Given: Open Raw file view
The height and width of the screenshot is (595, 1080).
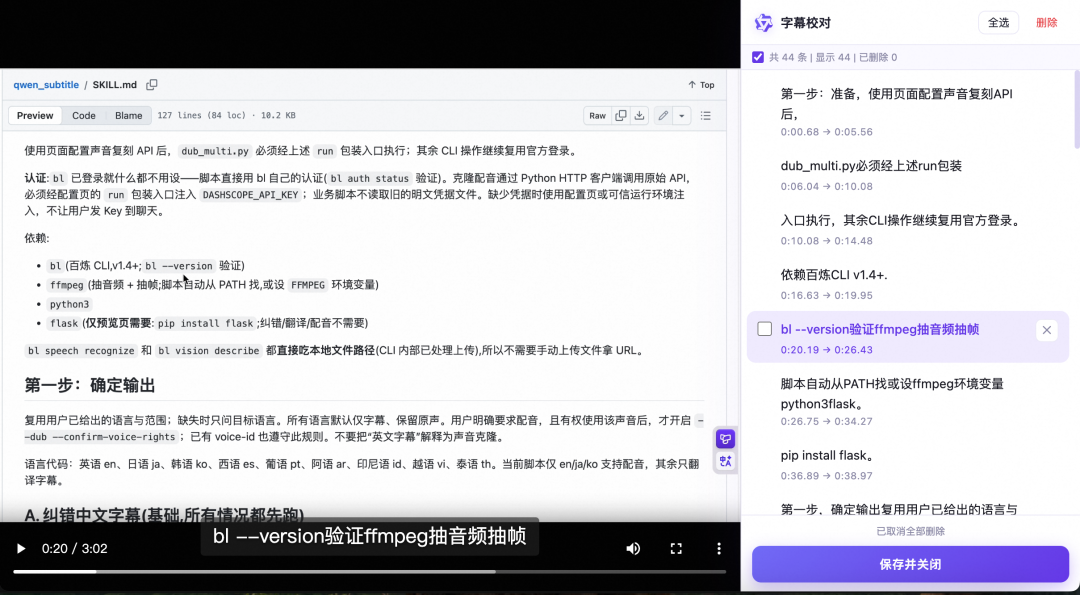Looking at the screenshot, I should [x=597, y=116].
